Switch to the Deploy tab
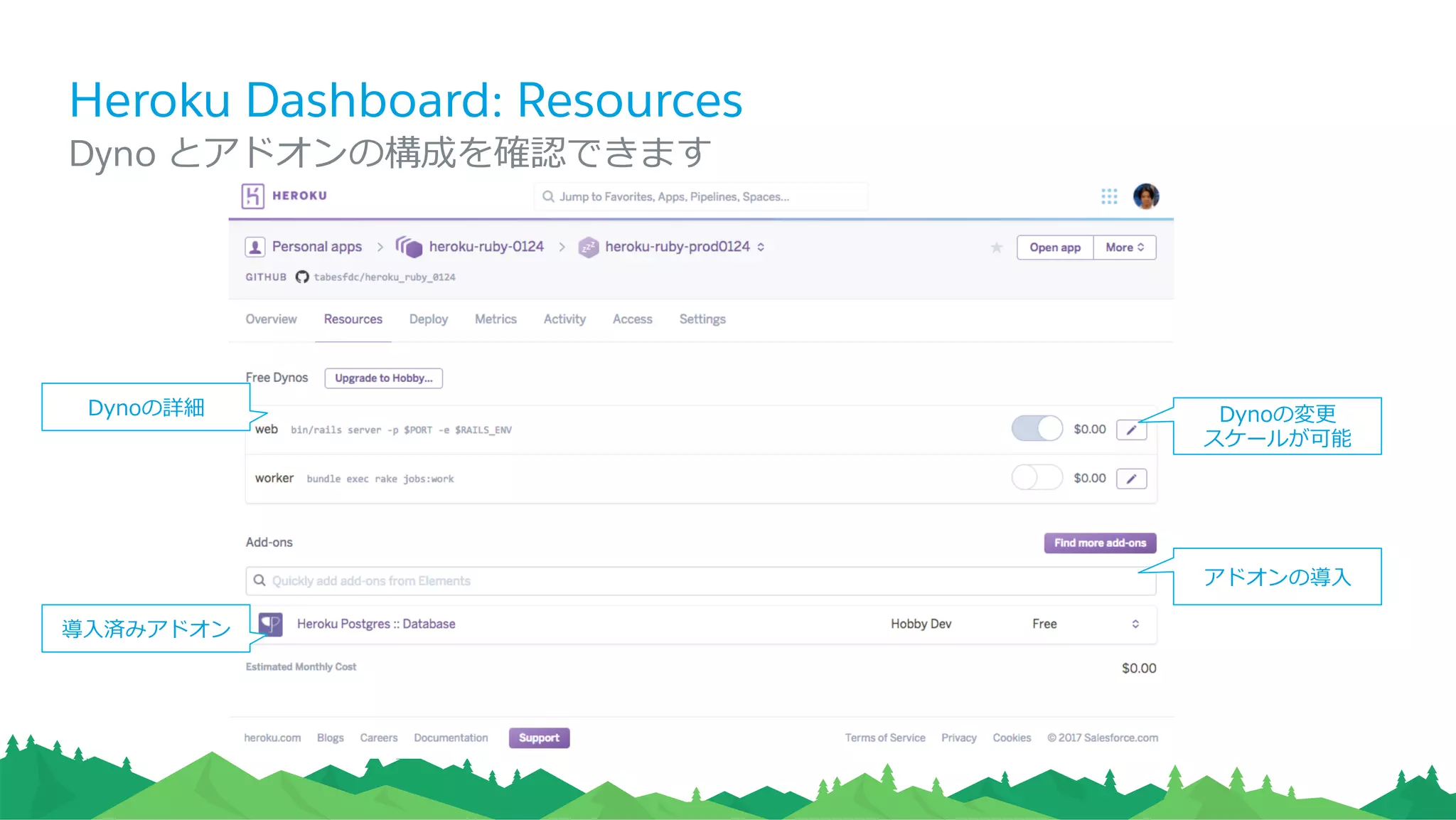This screenshot has width=1456, height=820. [429, 319]
